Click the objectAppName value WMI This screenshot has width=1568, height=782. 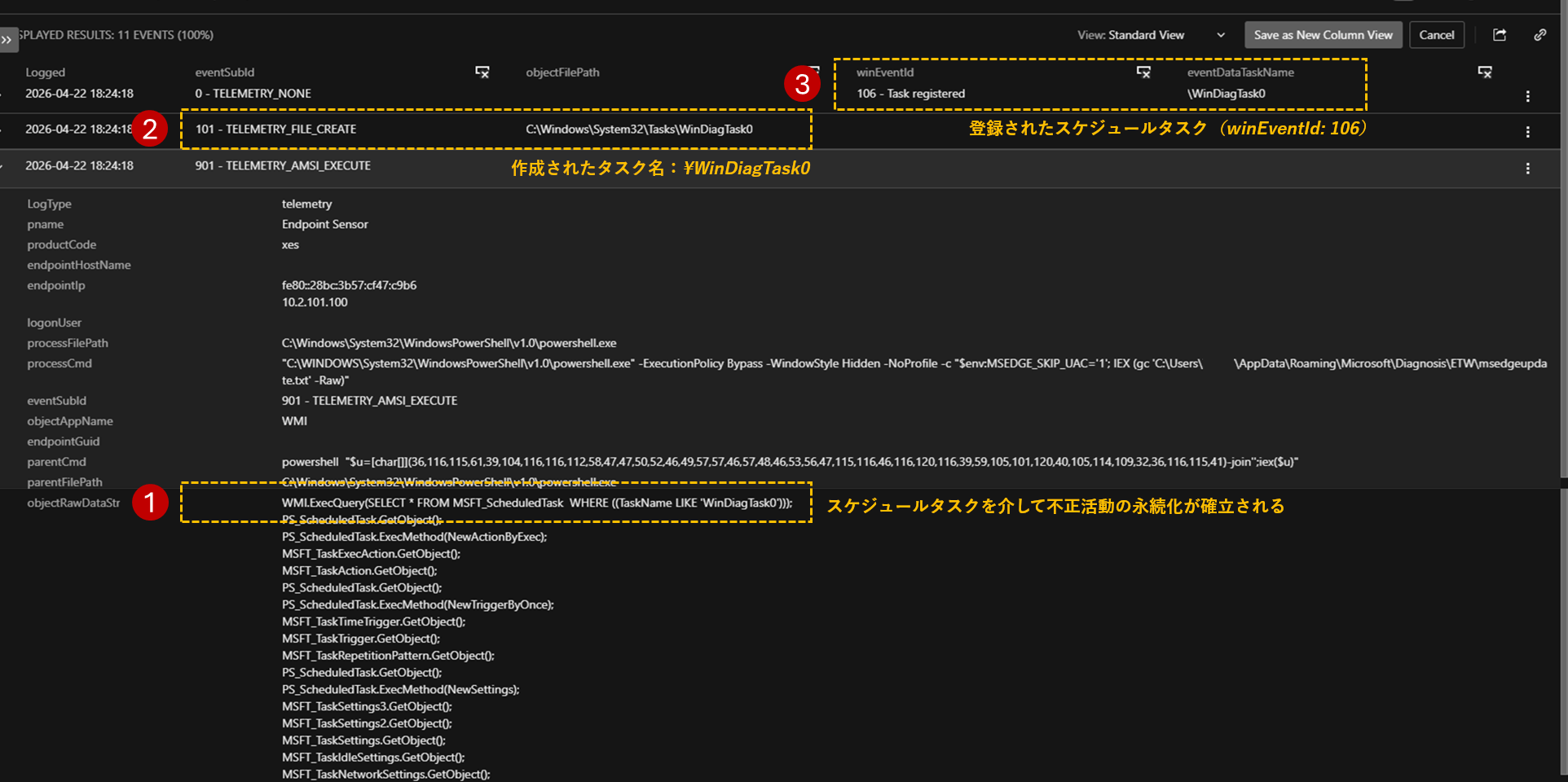coord(294,421)
